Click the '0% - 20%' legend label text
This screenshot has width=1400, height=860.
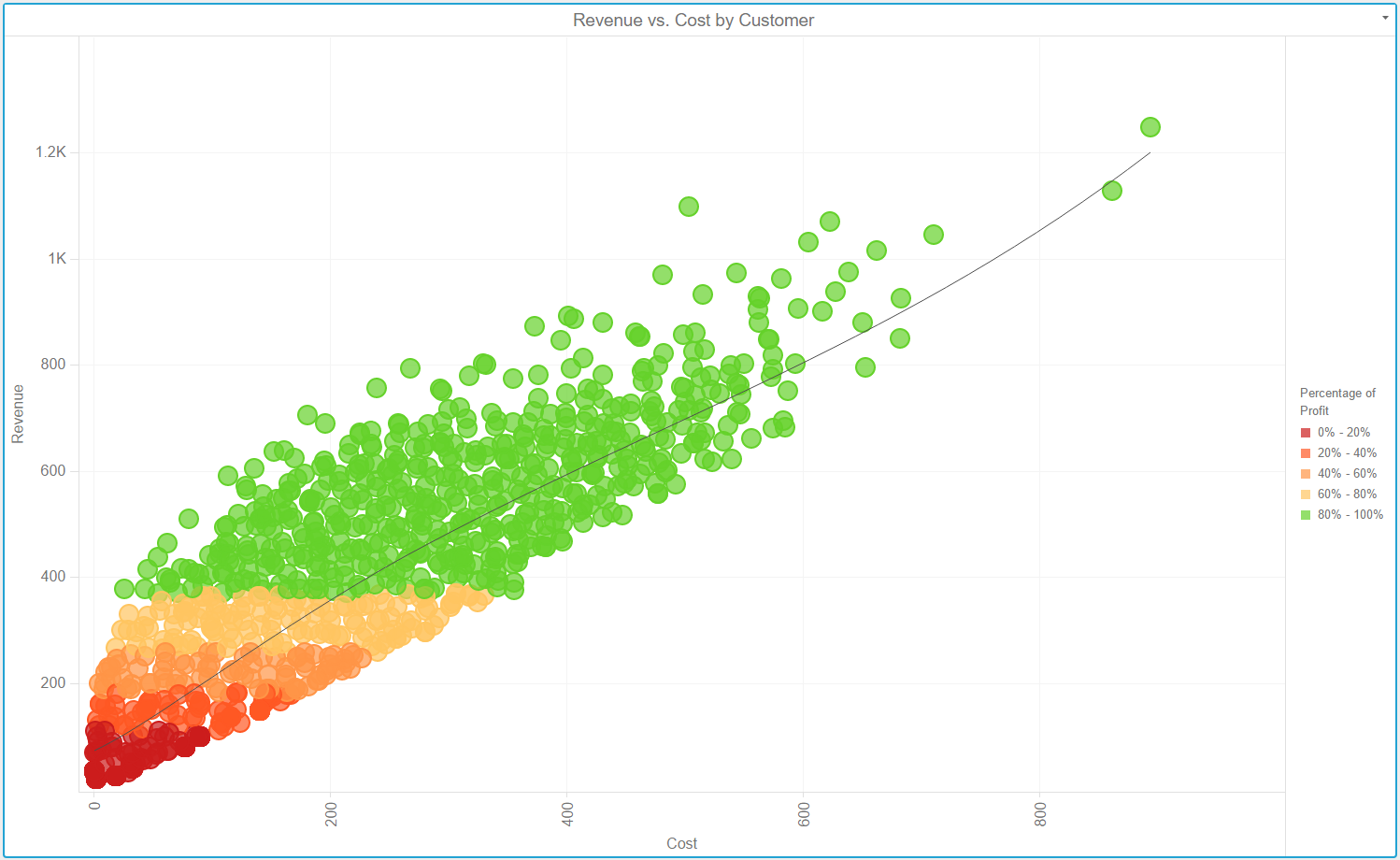pos(1343,433)
